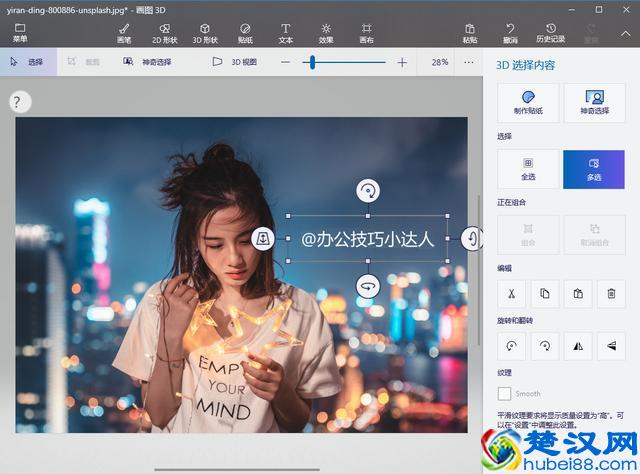Click the zoom slider track

(345, 62)
